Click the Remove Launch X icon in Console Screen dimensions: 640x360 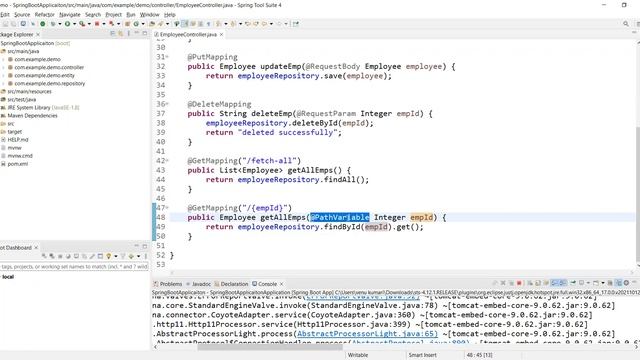pos(503,283)
